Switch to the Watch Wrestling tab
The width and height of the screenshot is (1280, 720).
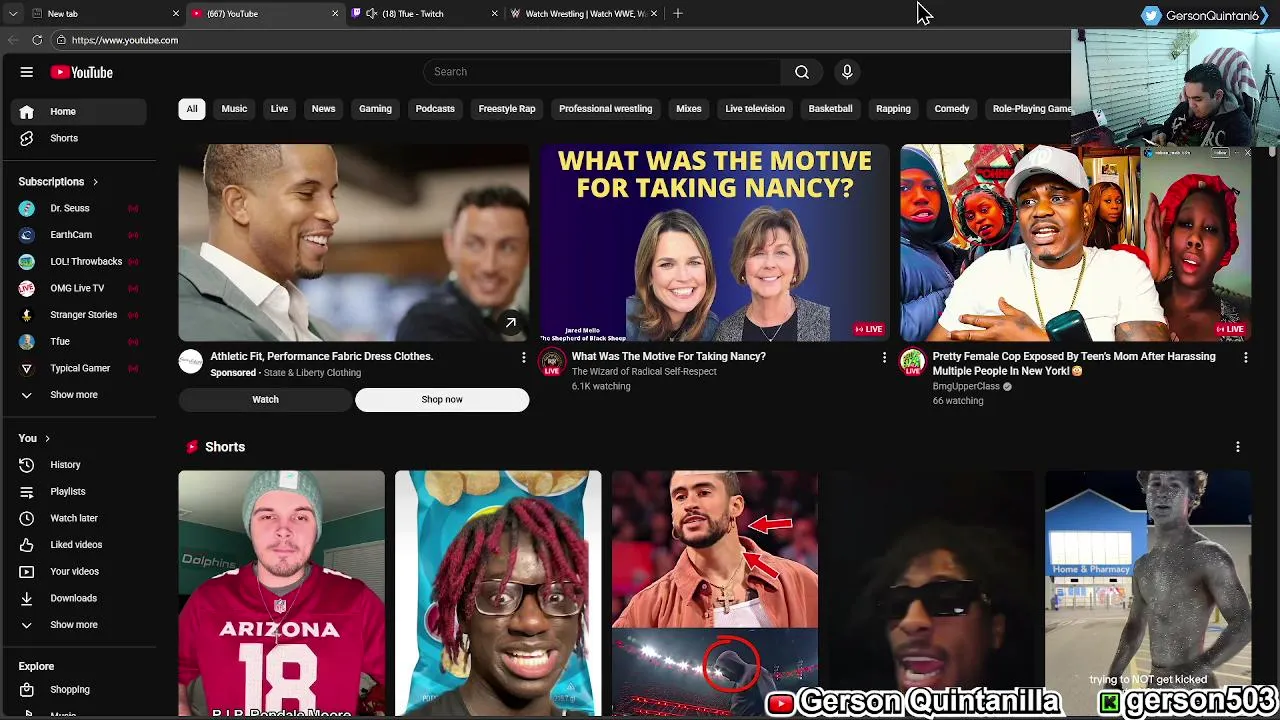pos(584,14)
